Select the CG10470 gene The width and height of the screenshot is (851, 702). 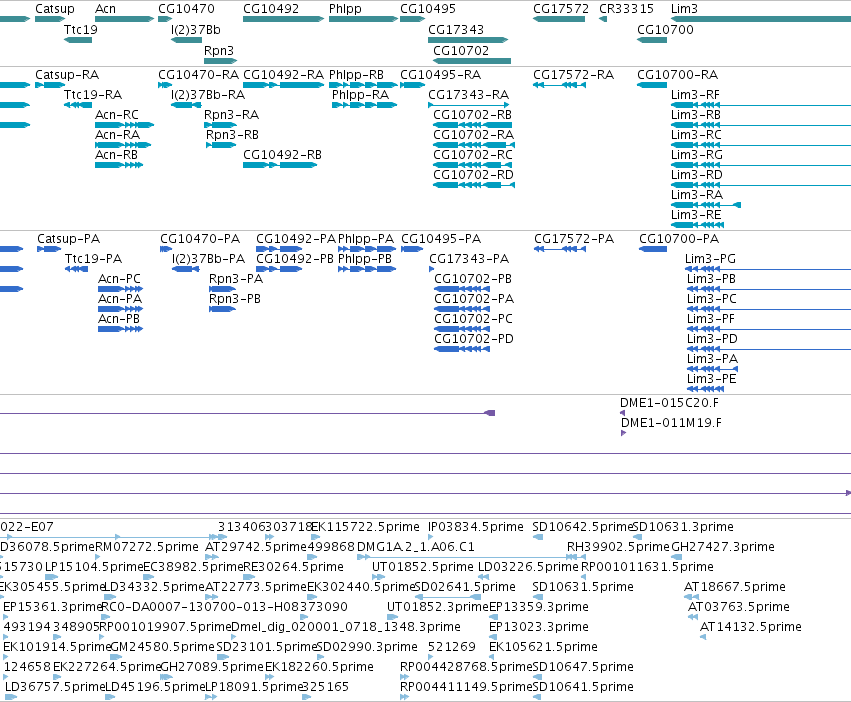pyautogui.click(x=165, y=19)
